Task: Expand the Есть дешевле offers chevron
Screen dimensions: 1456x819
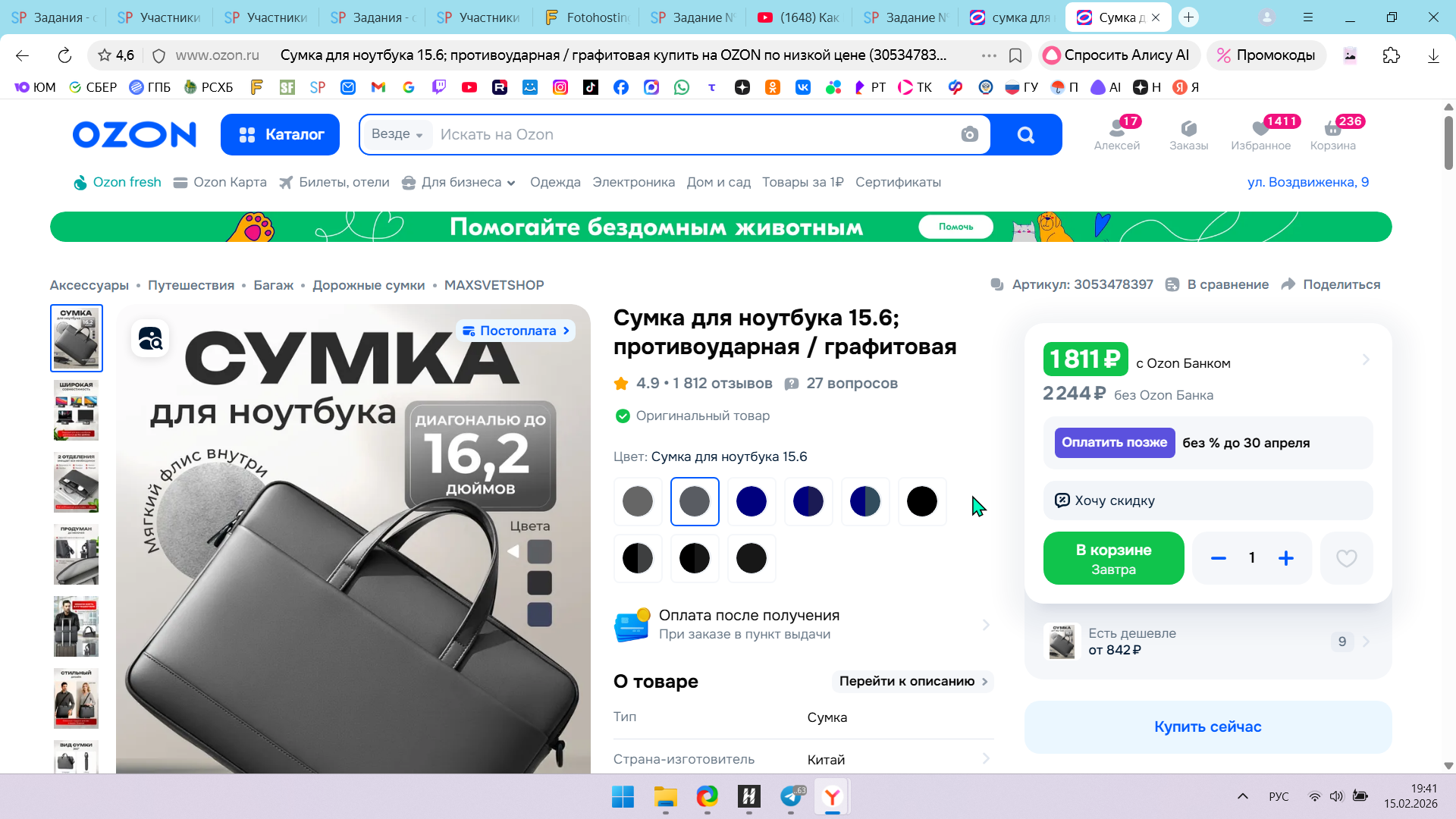Action: [1366, 642]
